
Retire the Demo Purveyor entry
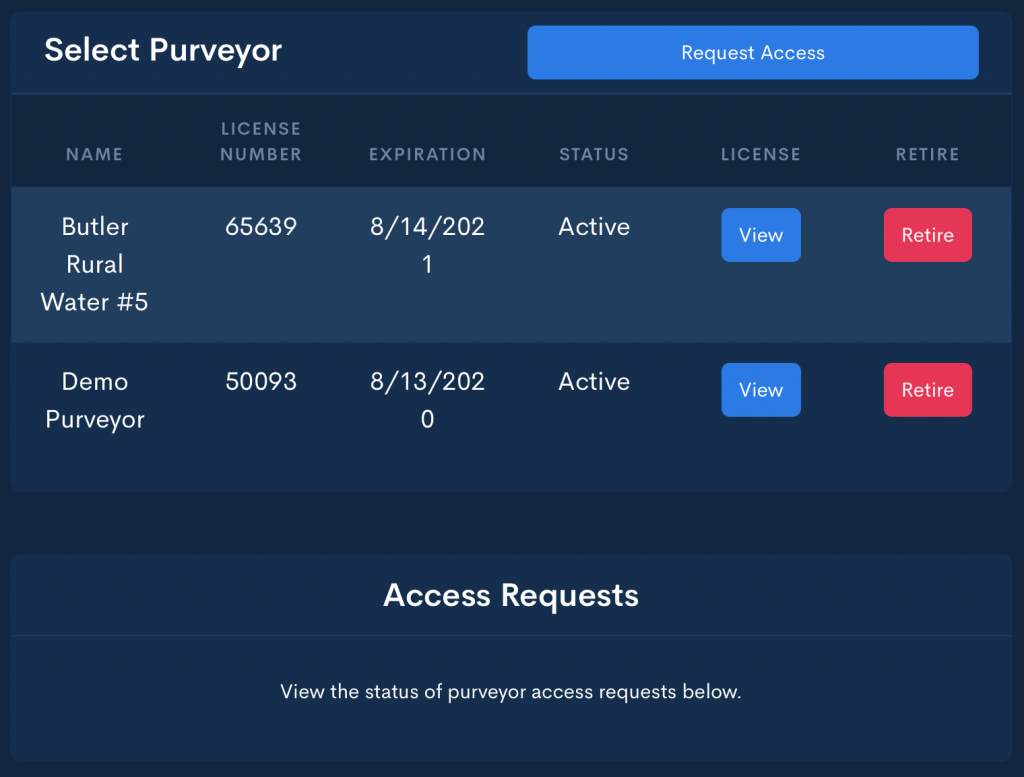tap(927, 390)
